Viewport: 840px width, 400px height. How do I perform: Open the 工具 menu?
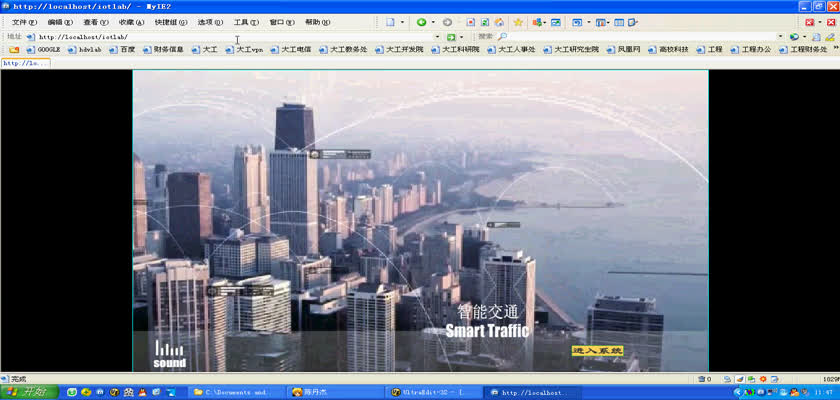pos(246,22)
